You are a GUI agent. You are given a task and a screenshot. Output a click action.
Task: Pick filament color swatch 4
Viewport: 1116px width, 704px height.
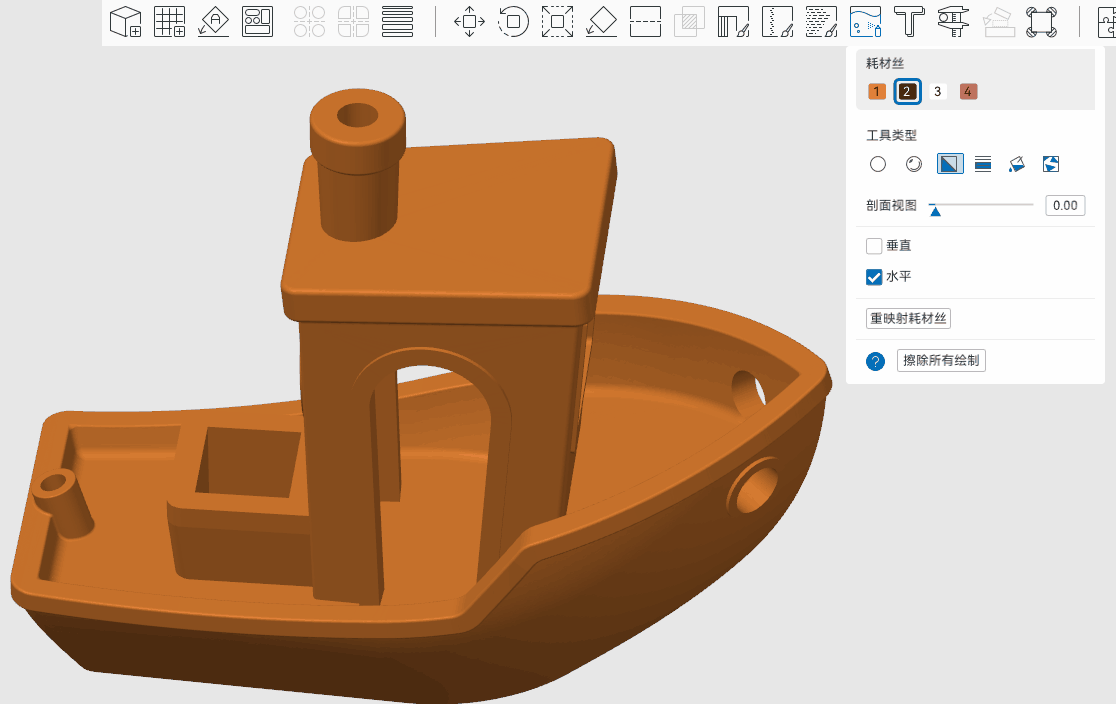(x=968, y=92)
